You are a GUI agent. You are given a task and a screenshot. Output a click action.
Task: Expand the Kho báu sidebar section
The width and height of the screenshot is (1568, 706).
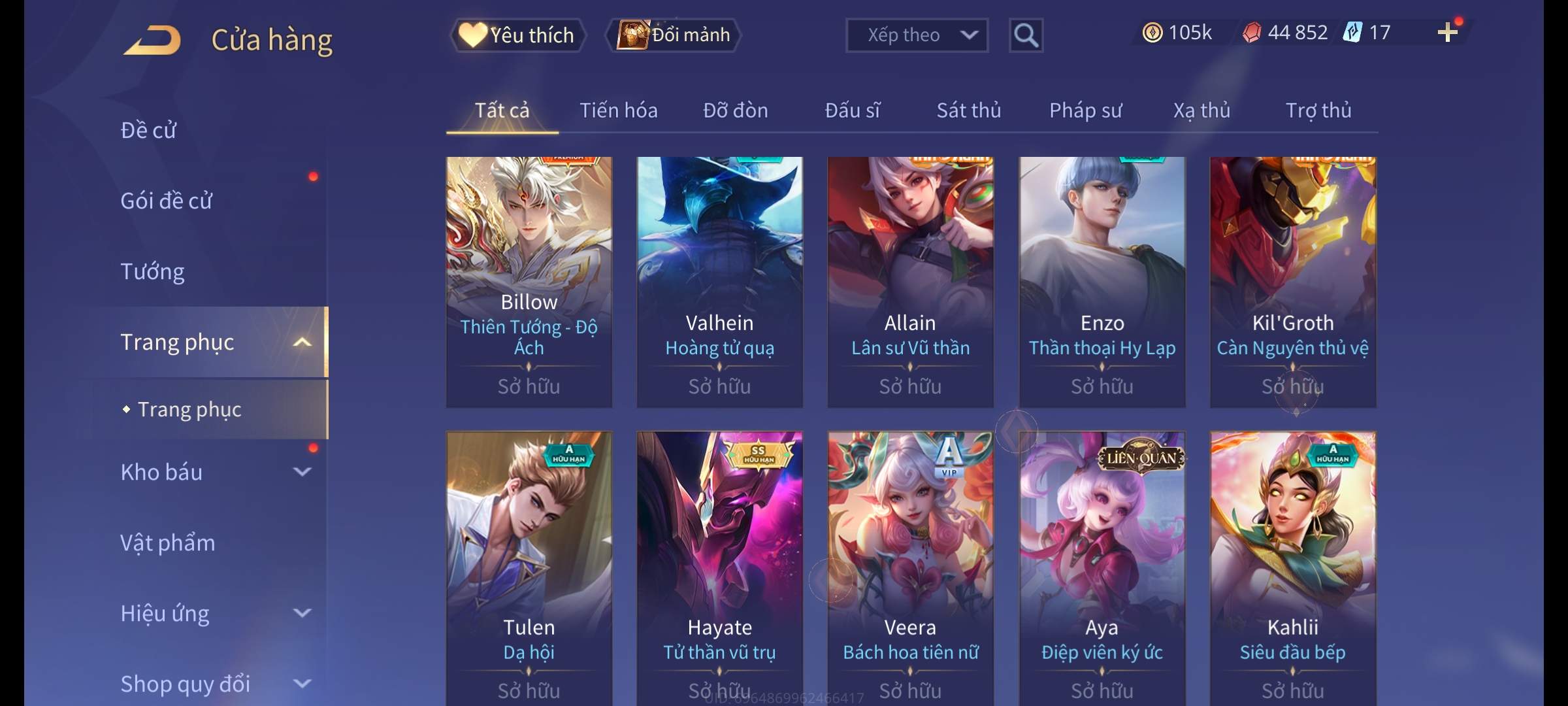[x=302, y=471]
